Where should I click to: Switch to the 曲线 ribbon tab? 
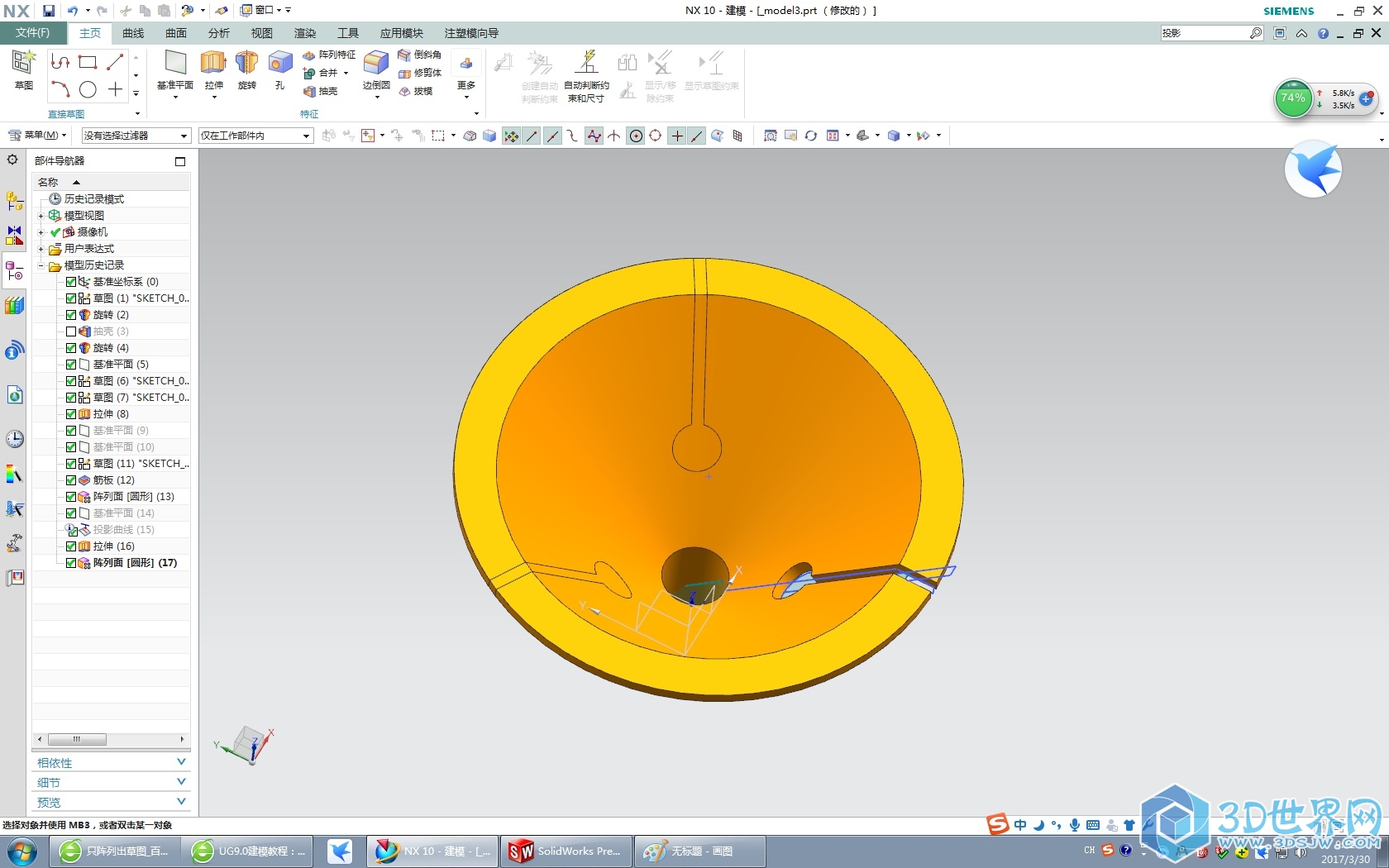(x=133, y=33)
